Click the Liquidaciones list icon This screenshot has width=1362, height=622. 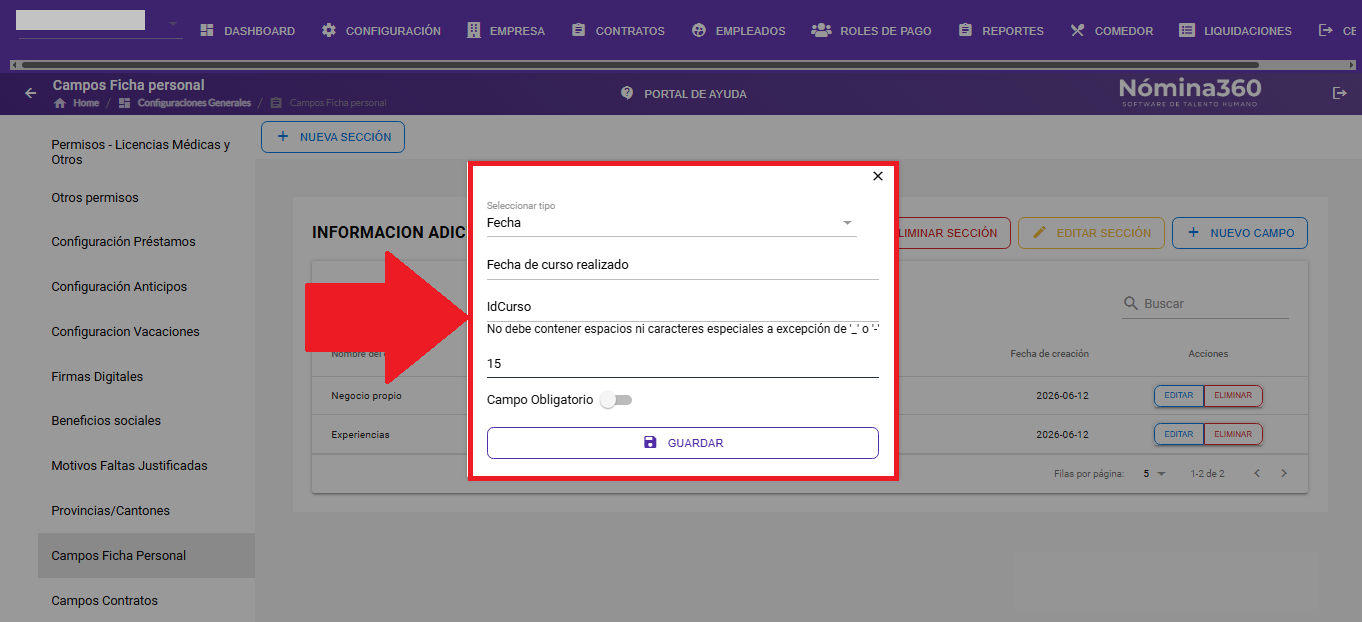tap(1187, 31)
